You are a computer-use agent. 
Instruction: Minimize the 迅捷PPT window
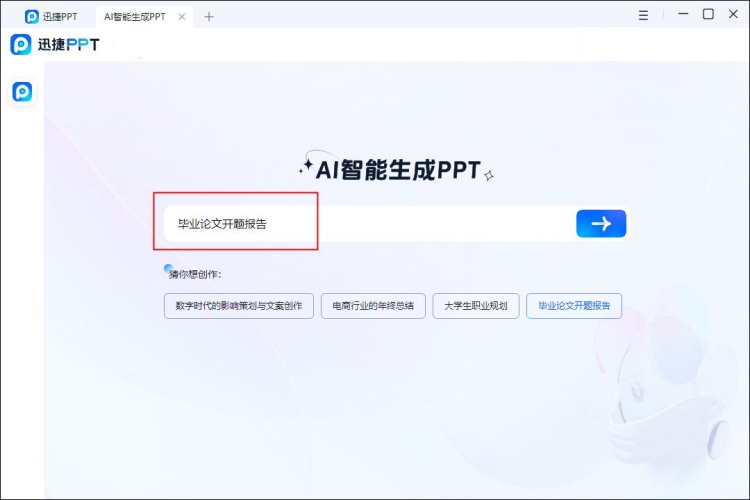tap(683, 14)
